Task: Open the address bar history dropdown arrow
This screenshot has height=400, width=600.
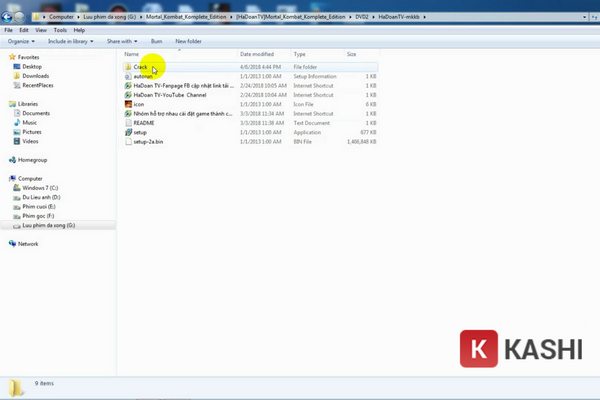Action: tap(584, 17)
